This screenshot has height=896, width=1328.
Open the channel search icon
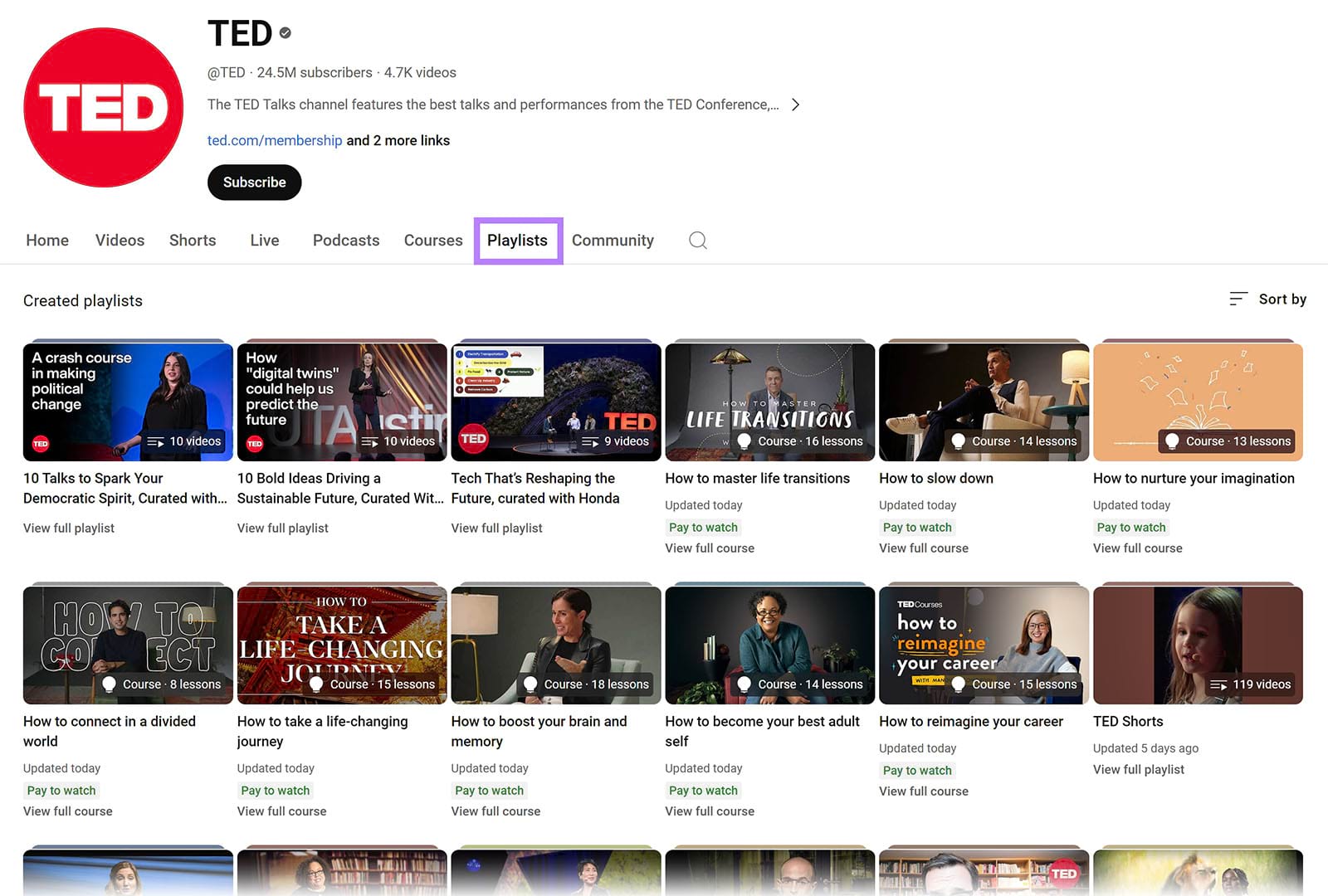697,241
